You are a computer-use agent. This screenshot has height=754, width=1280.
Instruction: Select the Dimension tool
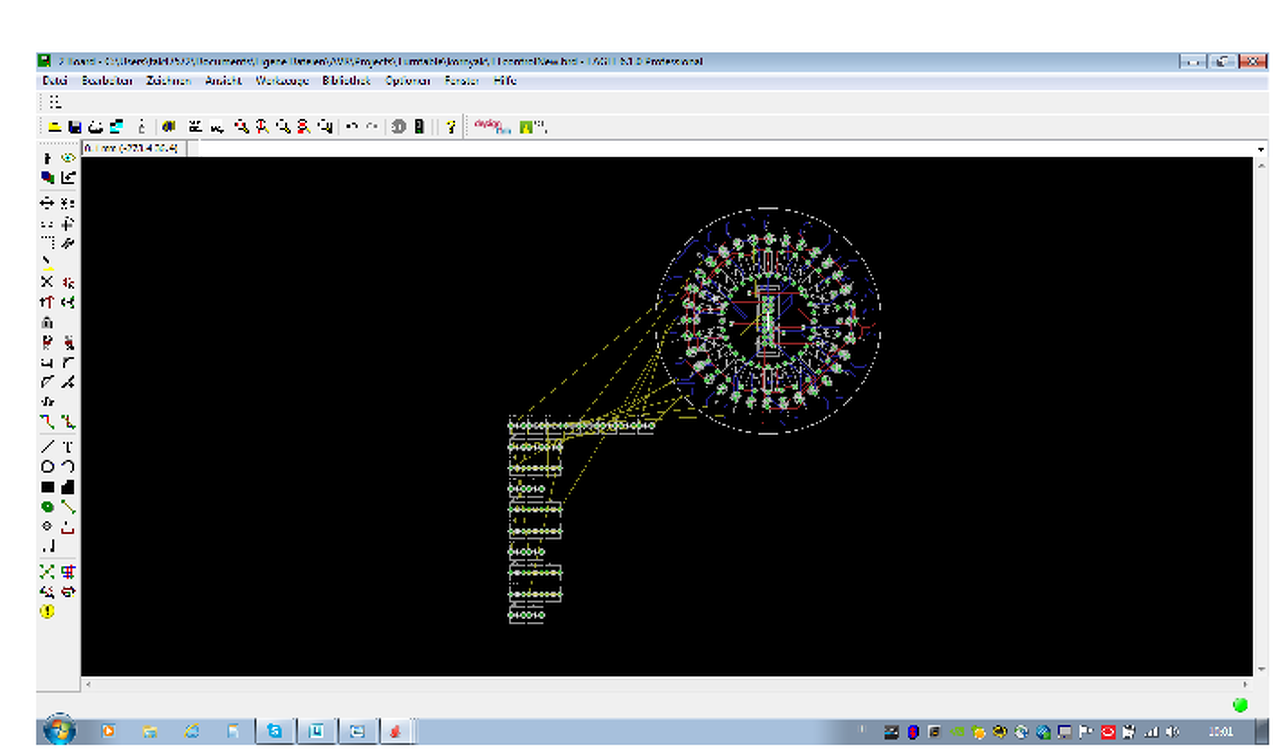pyautogui.click(x=47, y=547)
